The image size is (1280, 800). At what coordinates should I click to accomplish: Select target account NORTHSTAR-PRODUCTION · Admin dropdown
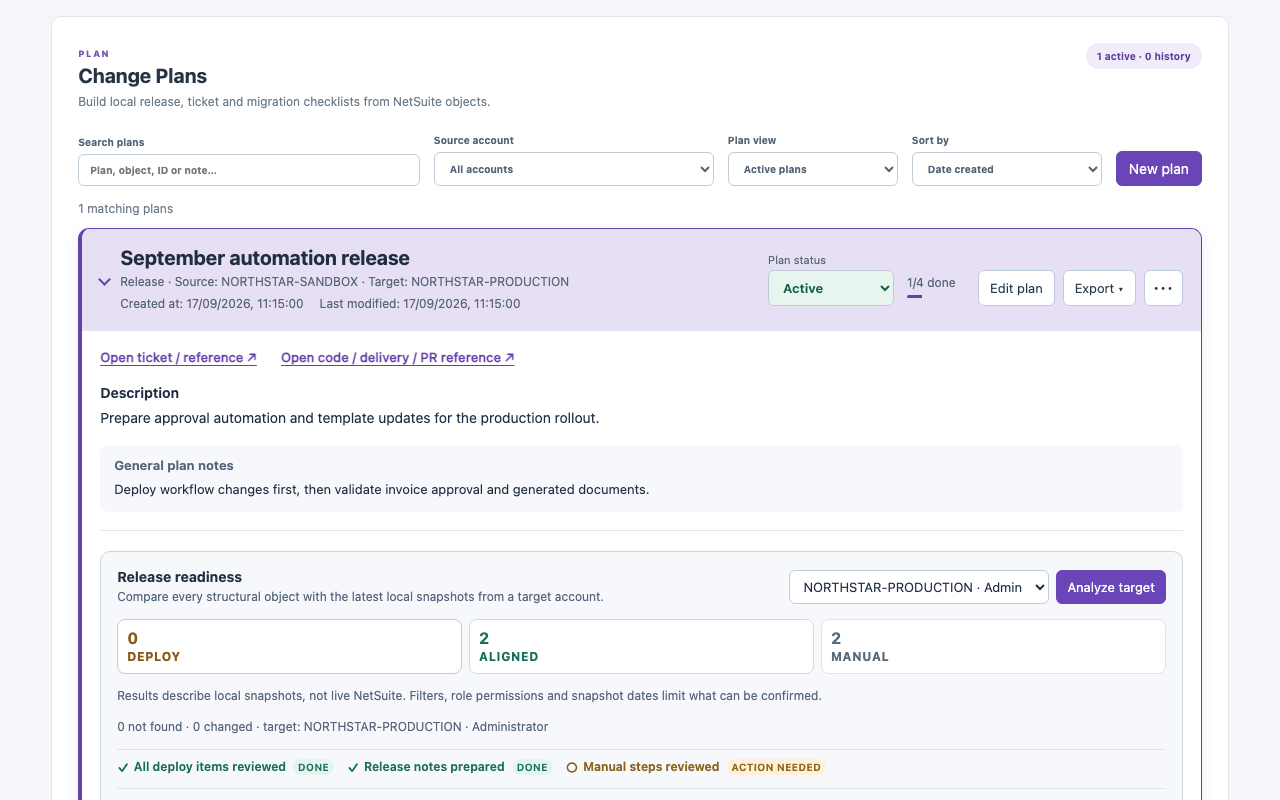919,587
